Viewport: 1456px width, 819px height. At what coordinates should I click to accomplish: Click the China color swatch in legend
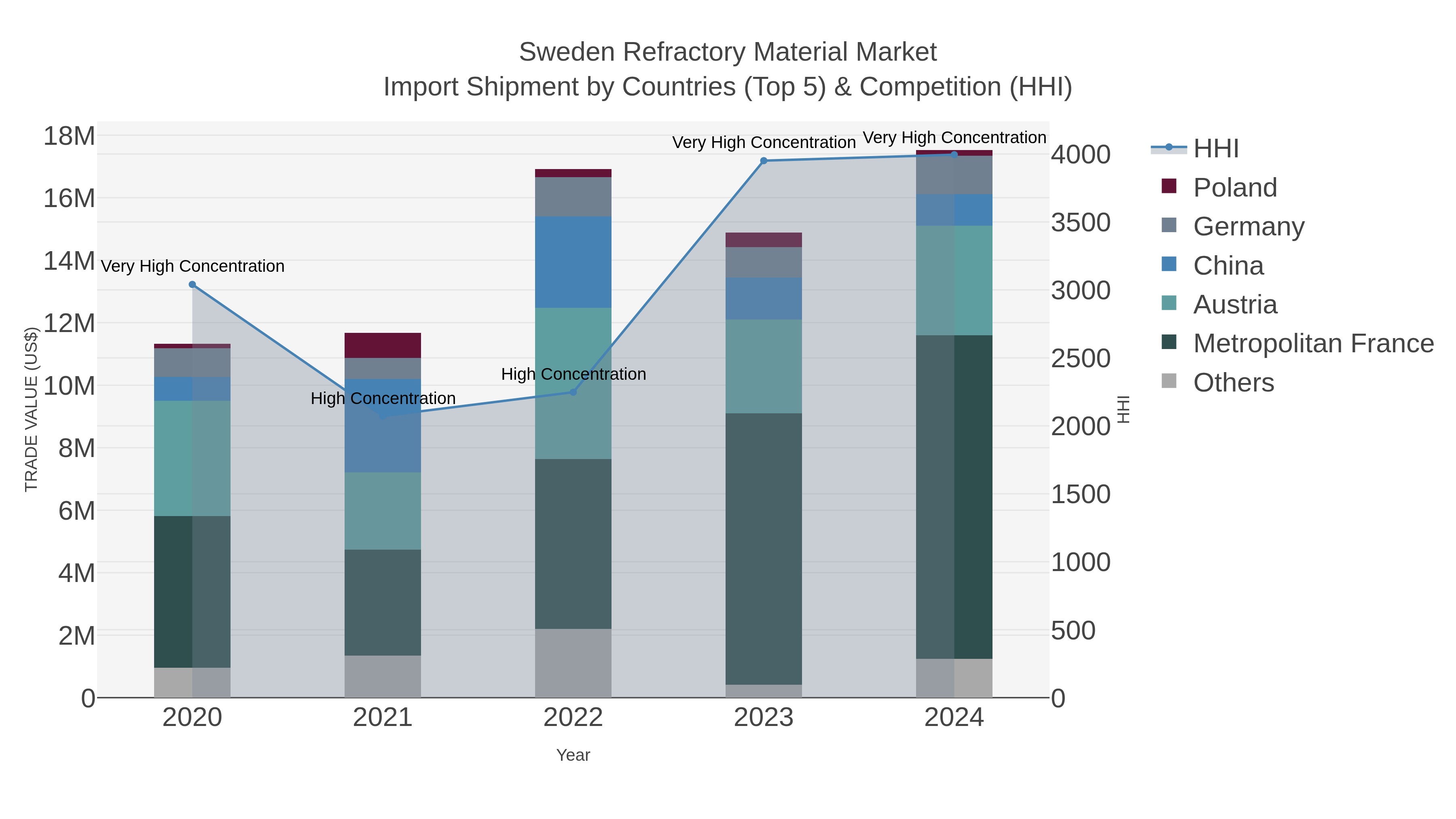1169,264
